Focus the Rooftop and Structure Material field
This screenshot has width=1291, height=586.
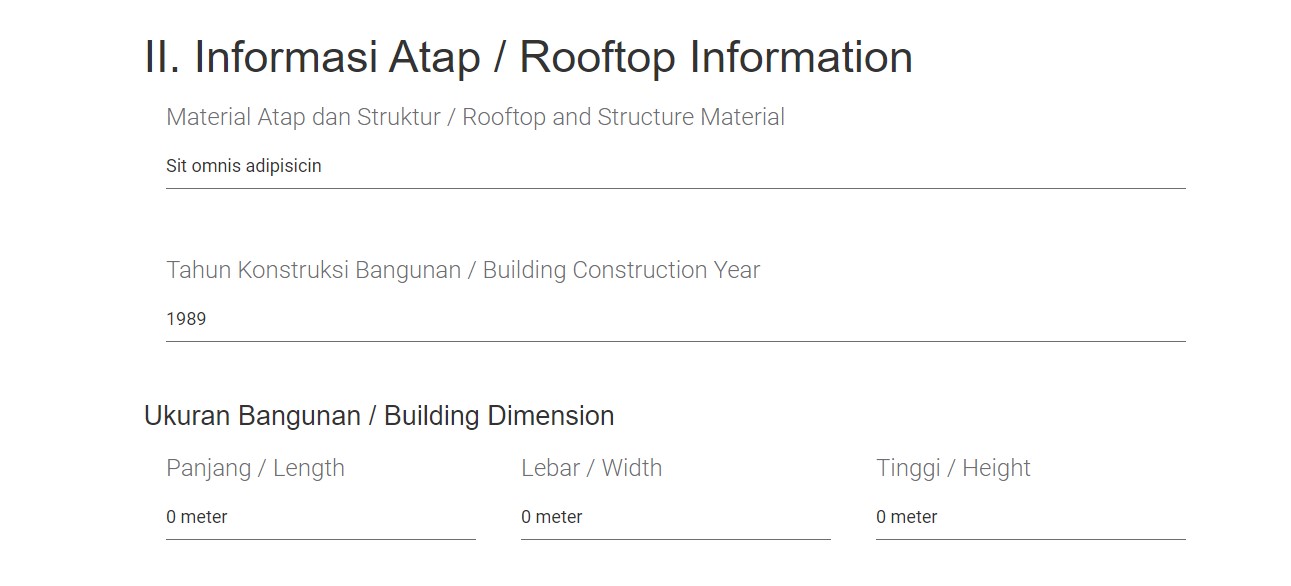point(675,166)
